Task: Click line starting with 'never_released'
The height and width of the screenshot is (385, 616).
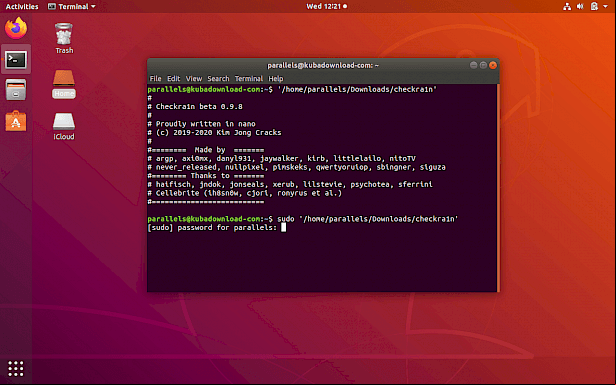Action: [297, 167]
